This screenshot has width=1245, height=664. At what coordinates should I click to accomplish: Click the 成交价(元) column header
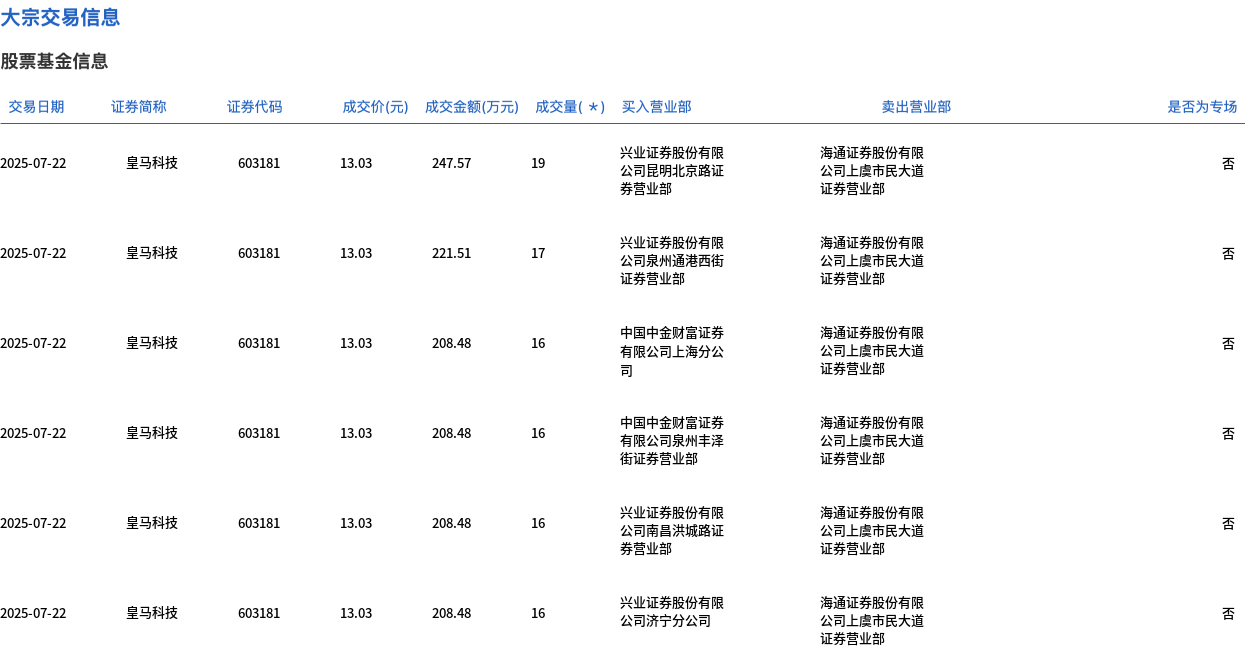[375, 107]
